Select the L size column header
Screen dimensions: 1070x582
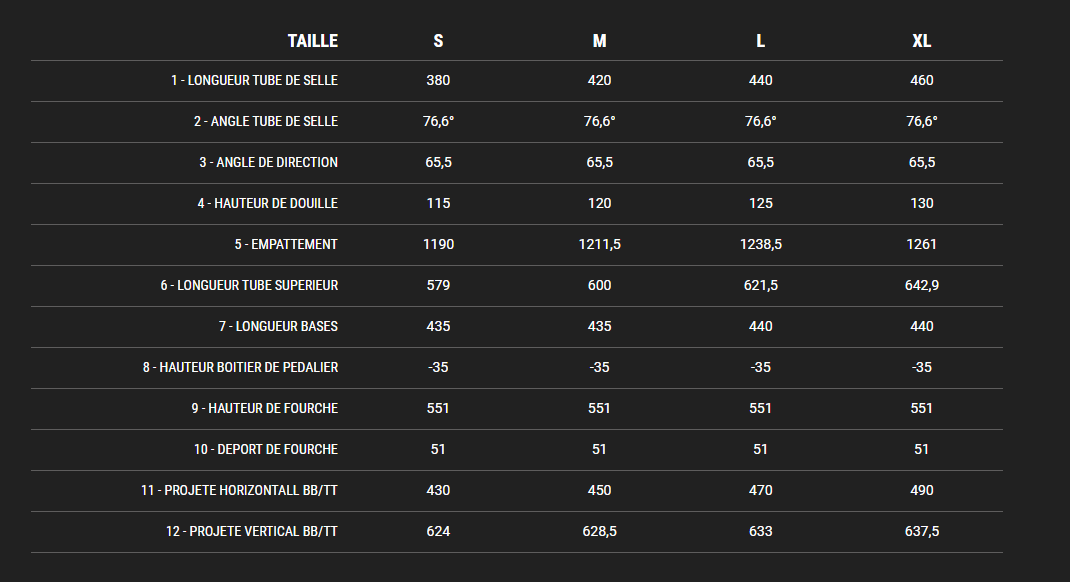click(760, 41)
